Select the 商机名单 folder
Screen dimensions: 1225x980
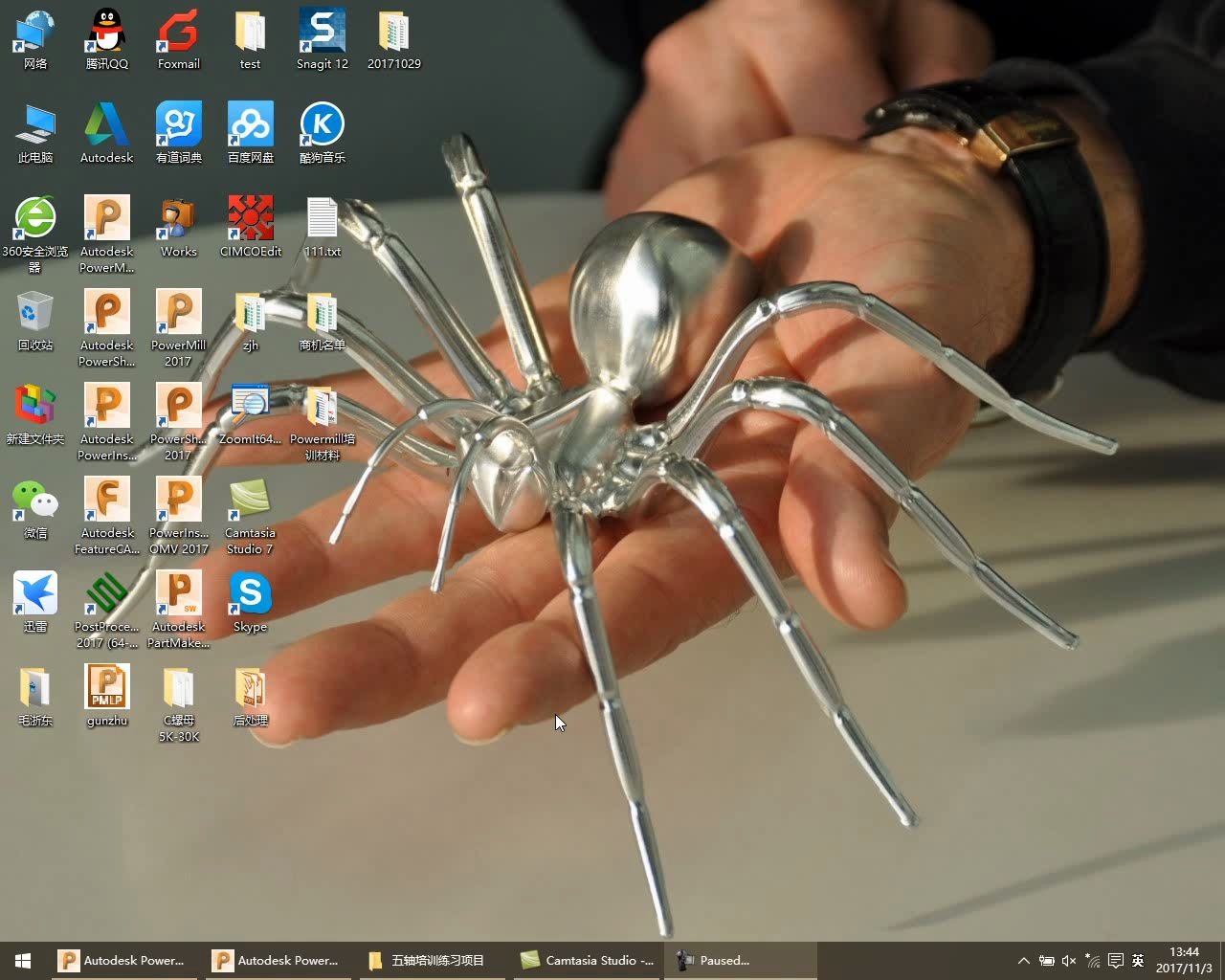tap(323, 321)
